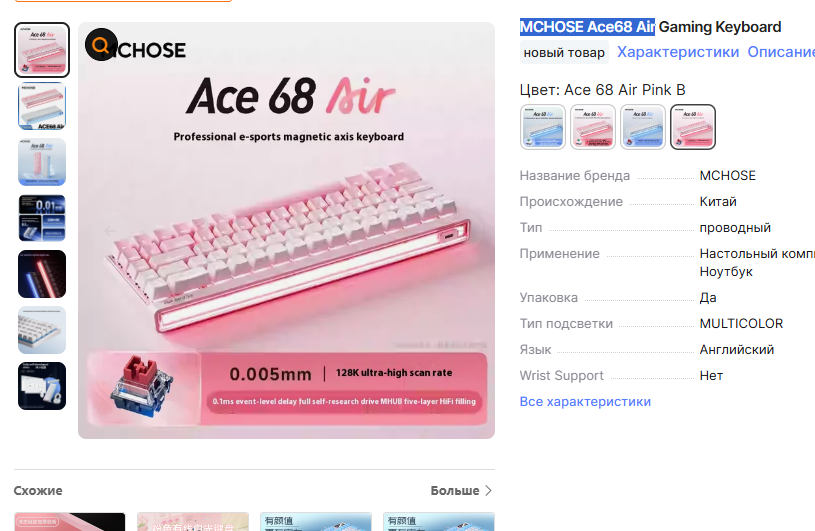Click the orange image search magnifier icon
This screenshot has width=815, height=531.
click(x=101, y=45)
